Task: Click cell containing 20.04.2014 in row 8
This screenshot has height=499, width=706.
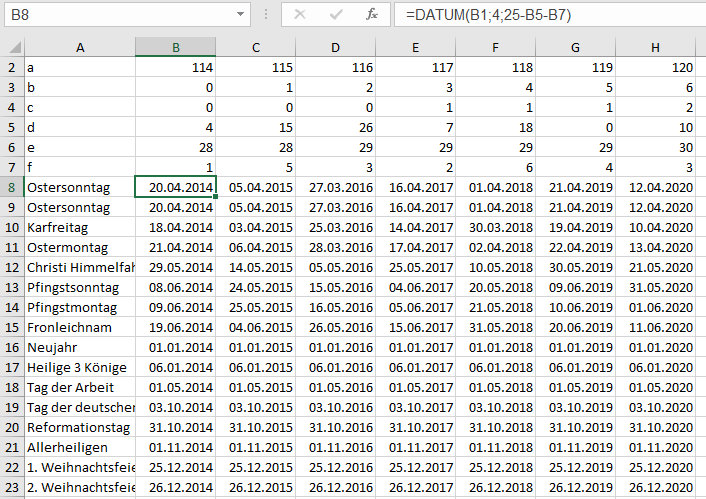Action: [x=175, y=187]
